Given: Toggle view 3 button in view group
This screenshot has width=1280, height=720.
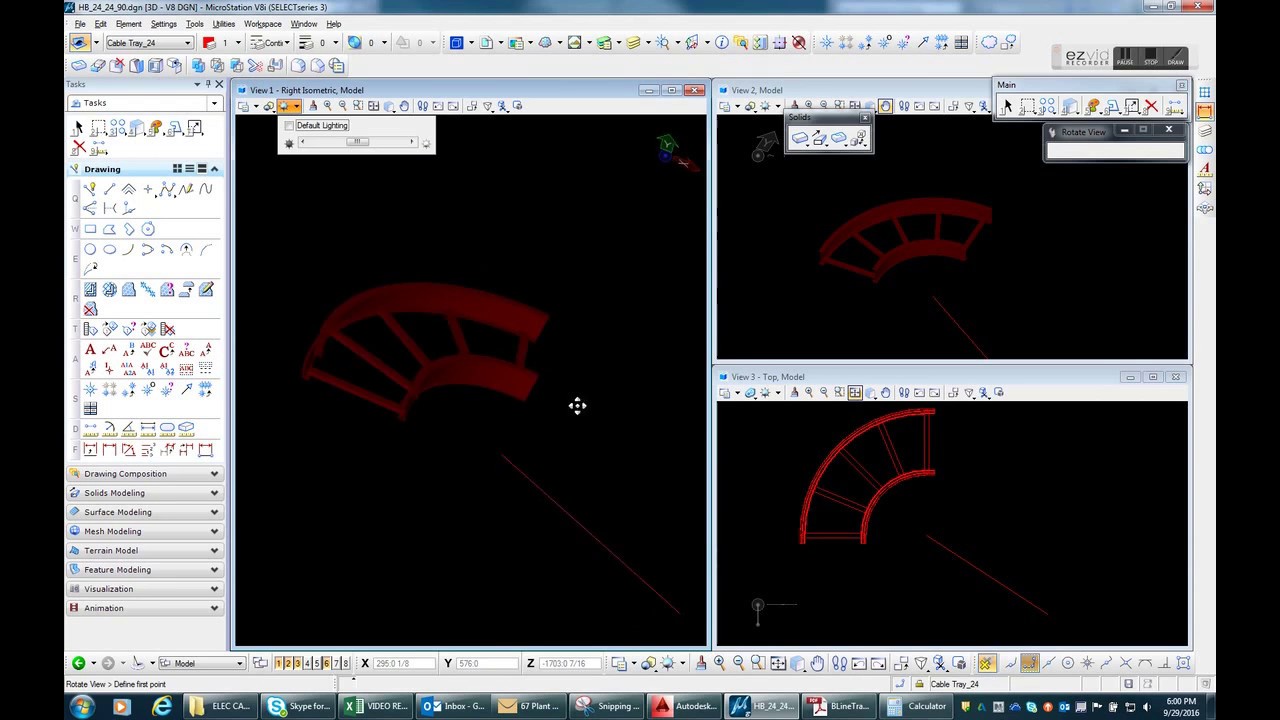Looking at the screenshot, I should [298, 663].
